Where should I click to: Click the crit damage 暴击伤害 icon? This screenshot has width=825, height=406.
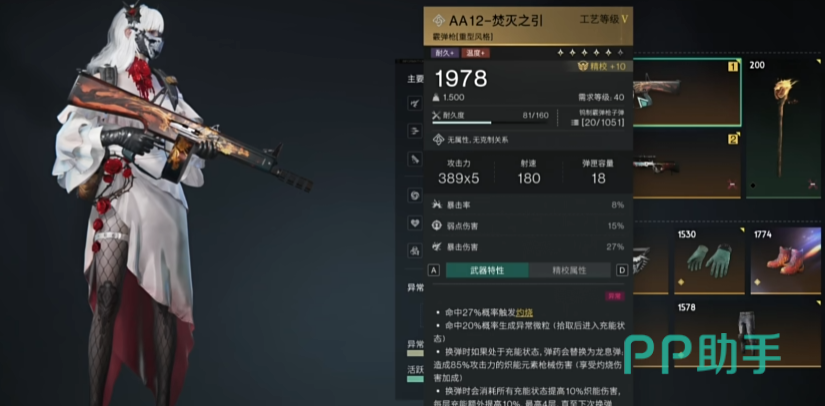pyautogui.click(x=436, y=247)
